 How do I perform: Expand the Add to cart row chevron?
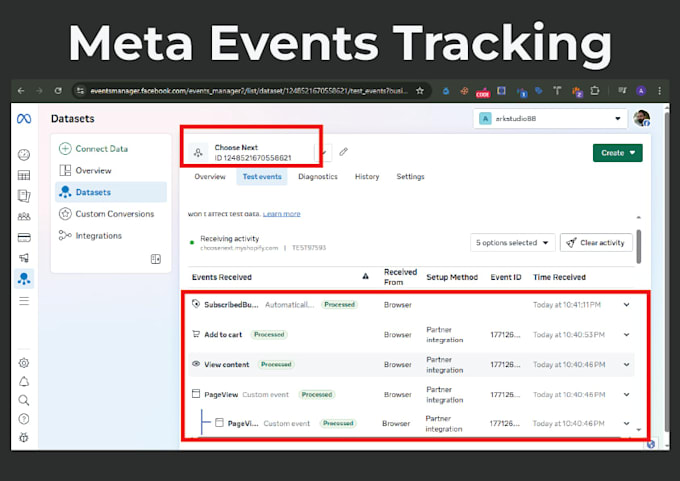click(627, 334)
